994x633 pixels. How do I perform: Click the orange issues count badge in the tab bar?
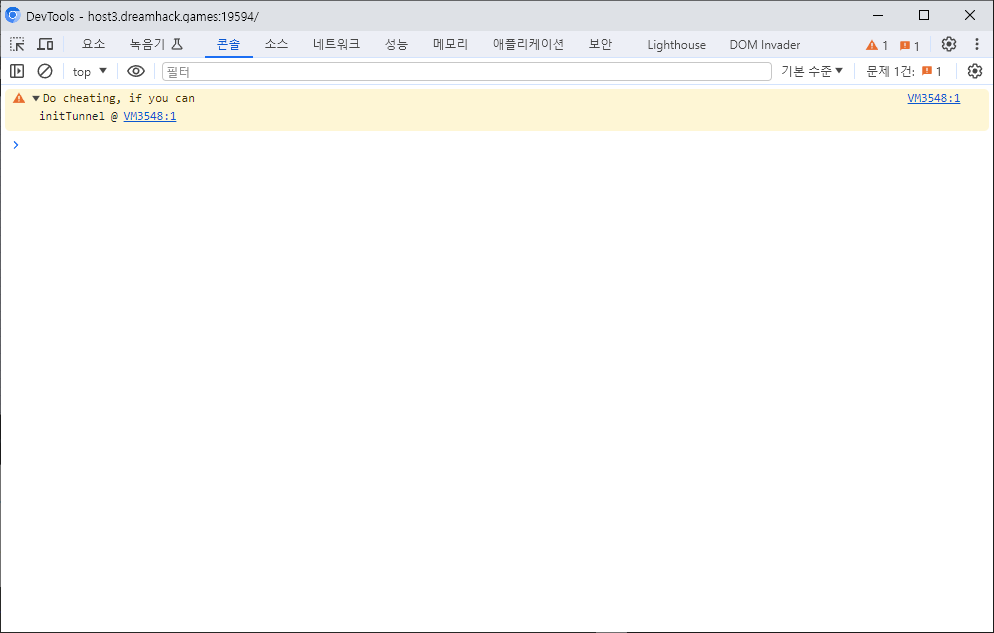click(910, 45)
